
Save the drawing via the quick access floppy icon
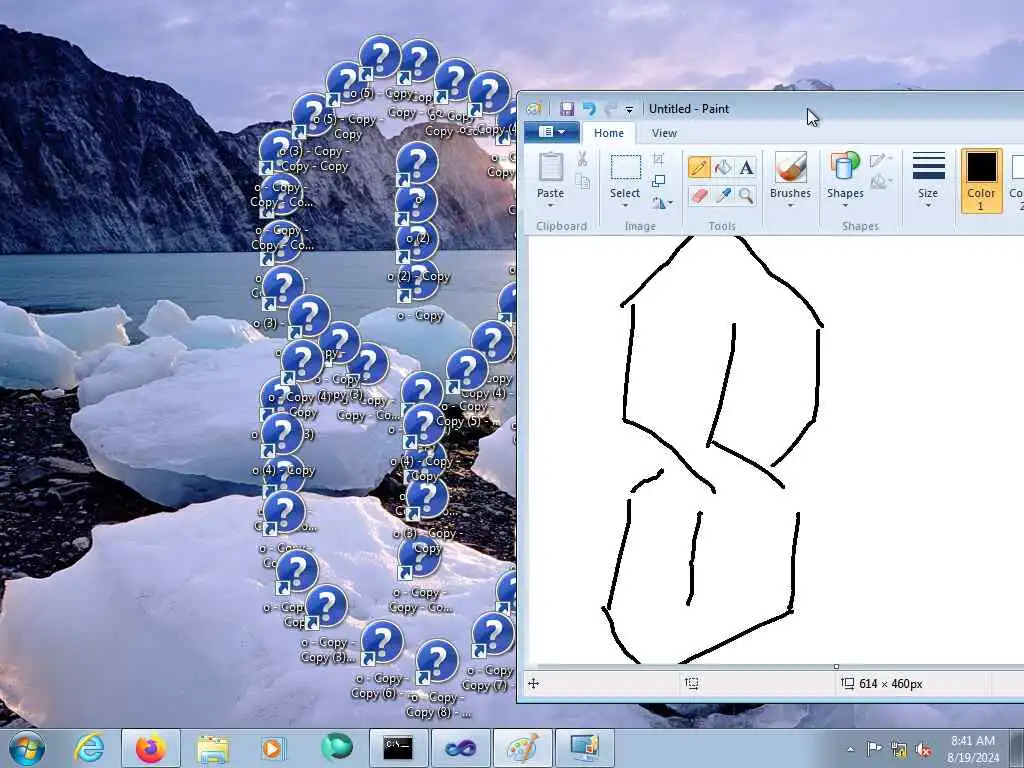click(x=567, y=109)
